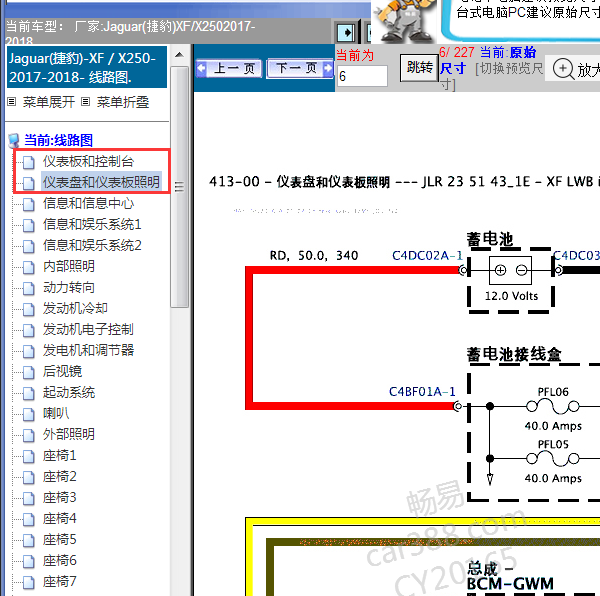The width and height of the screenshot is (600, 596).
Task: Click the 12.0 Volts battery label
Action: point(511,296)
